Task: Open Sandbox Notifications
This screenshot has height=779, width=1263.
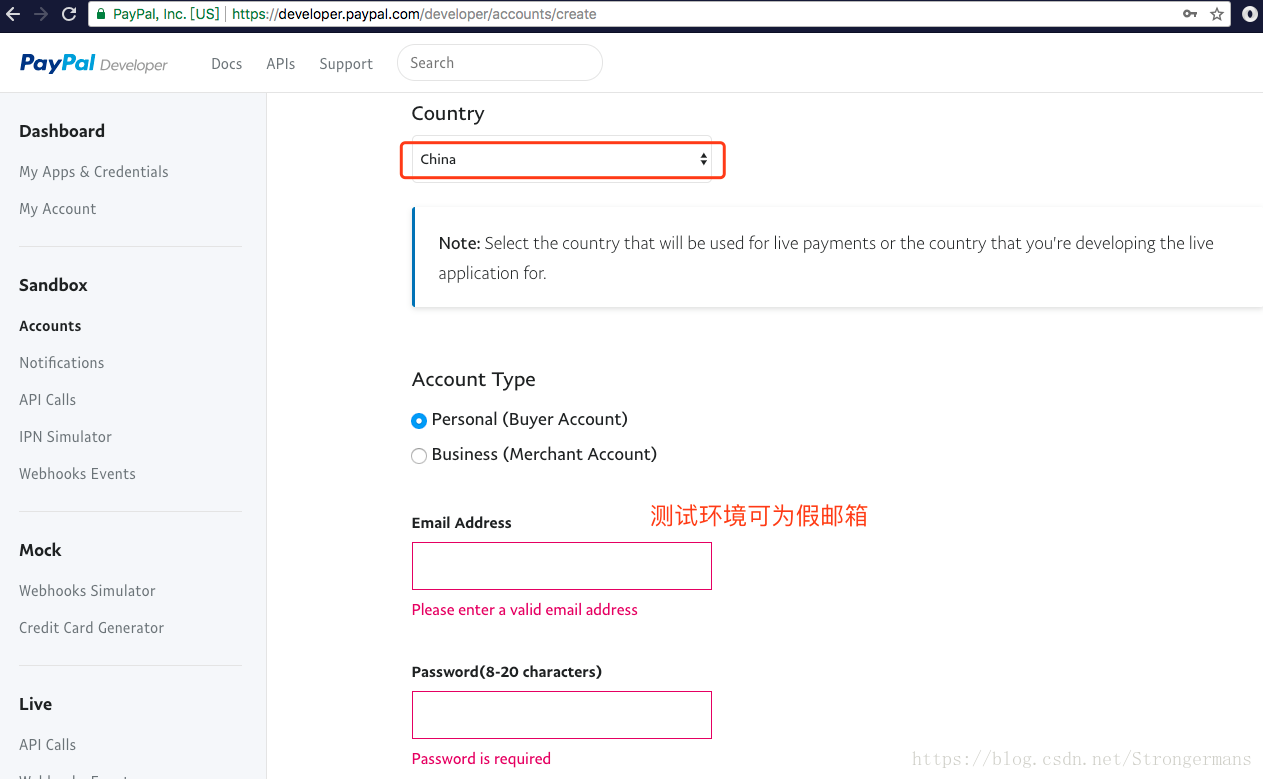Action: tap(62, 363)
